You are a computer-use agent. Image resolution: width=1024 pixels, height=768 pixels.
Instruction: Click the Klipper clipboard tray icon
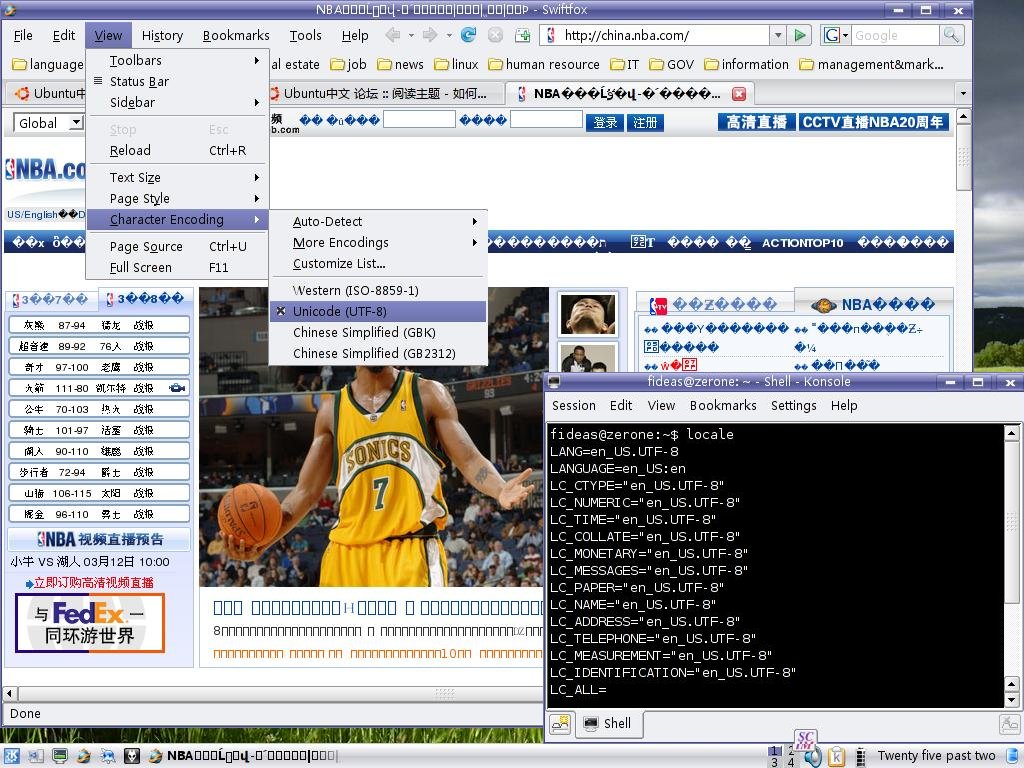click(836, 757)
